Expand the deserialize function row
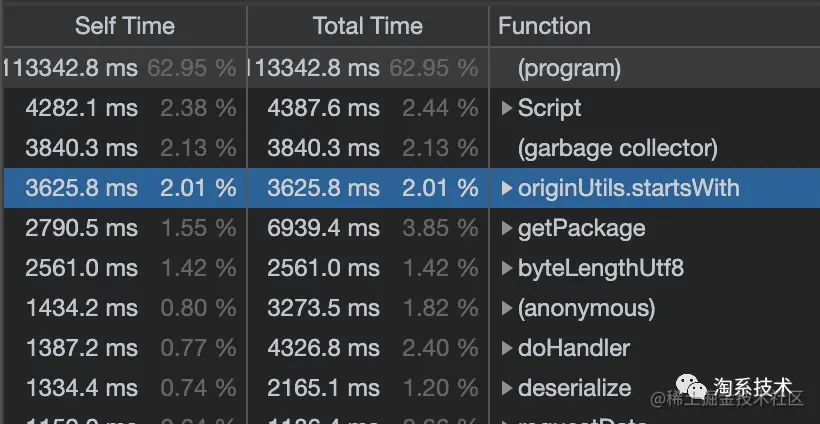The width and height of the screenshot is (820, 424). 507,388
